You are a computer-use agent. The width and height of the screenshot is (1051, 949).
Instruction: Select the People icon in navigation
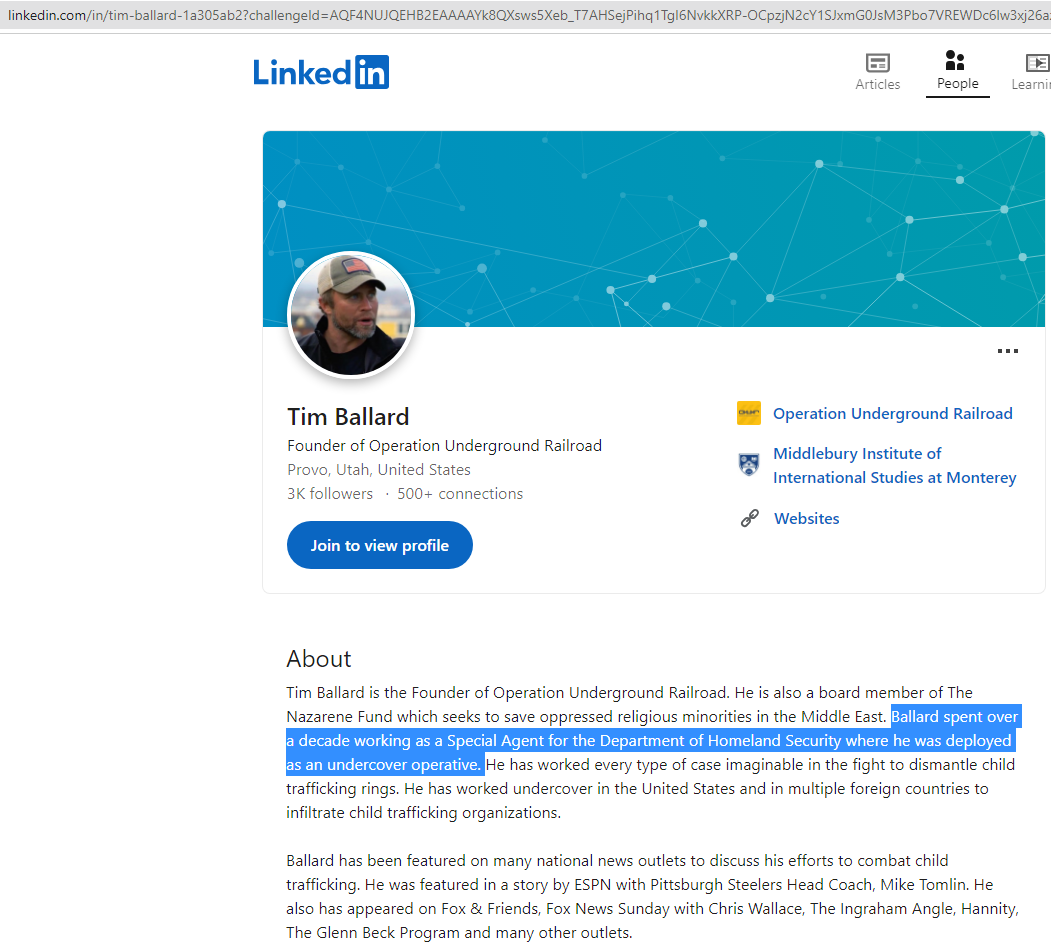click(x=955, y=60)
